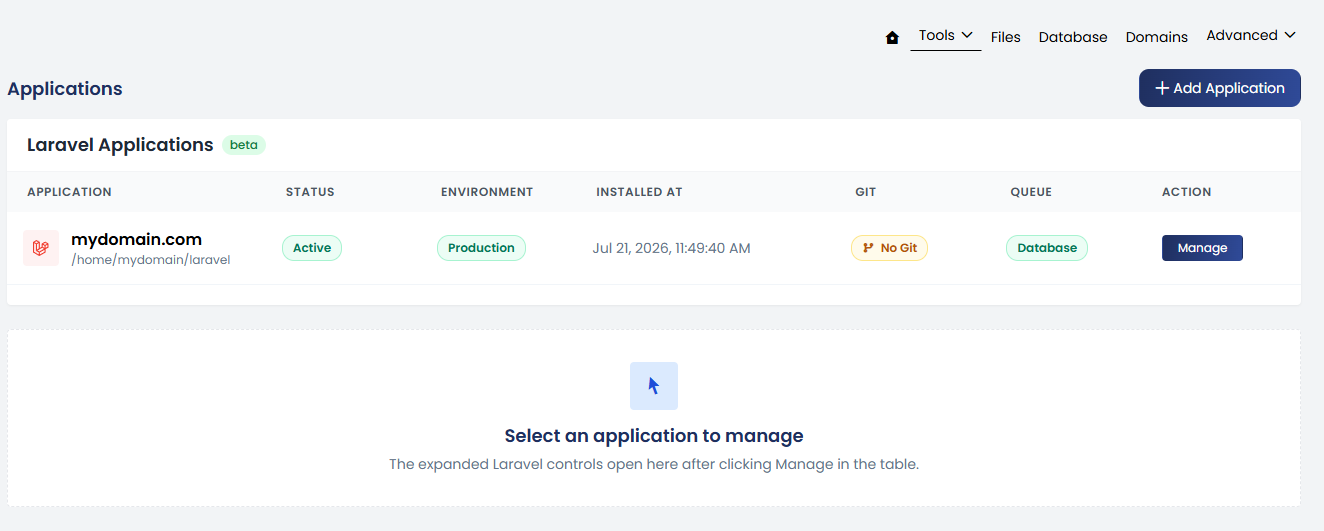Expand the Advanced dropdown menu
This screenshot has height=531, width=1324.
pyautogui.click(x=1251, y=35)
